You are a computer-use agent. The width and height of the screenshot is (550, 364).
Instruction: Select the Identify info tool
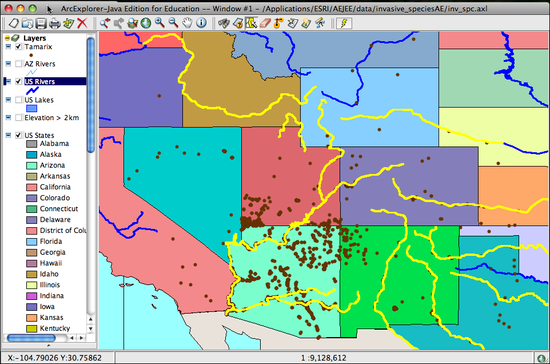pyautogui.click(x=201, y=23)
